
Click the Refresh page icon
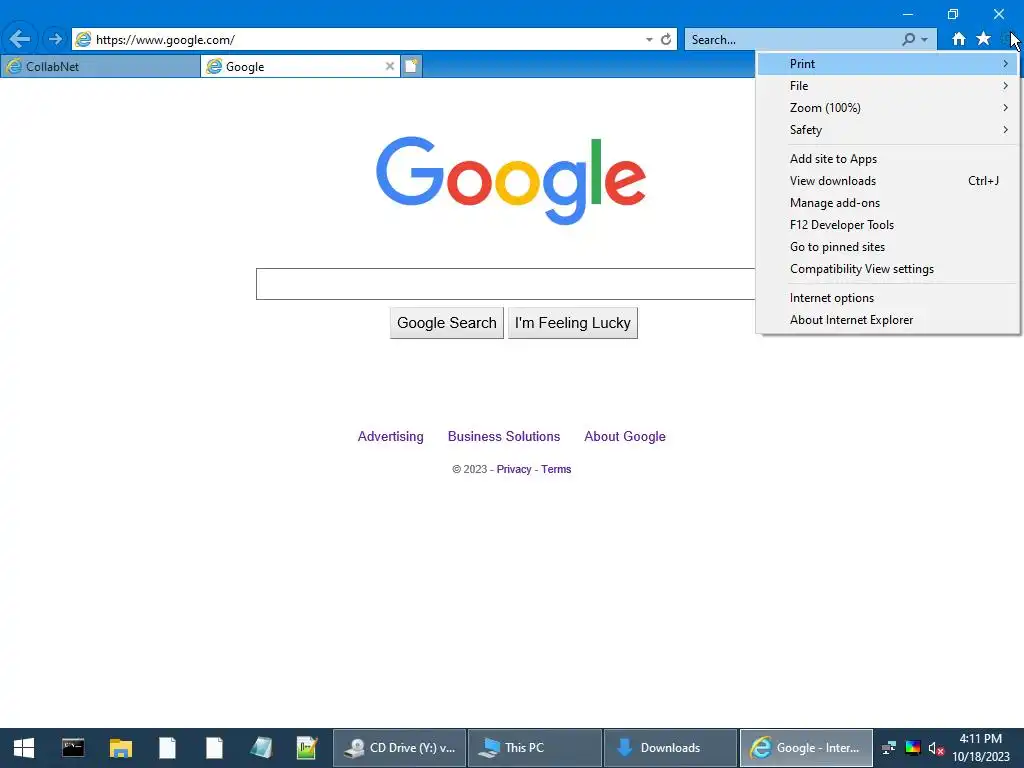pos(665,39)
